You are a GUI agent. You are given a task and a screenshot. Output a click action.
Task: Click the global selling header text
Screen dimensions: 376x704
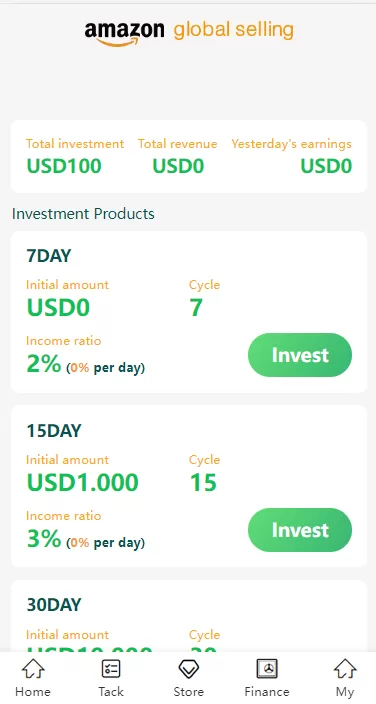click(x=234, y=31)
